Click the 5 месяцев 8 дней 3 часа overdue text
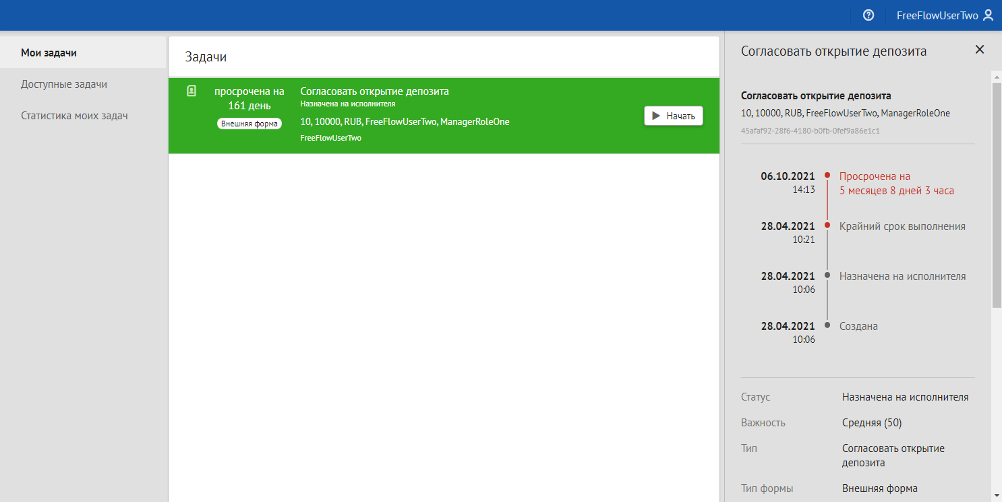 [x=897, y=190]
